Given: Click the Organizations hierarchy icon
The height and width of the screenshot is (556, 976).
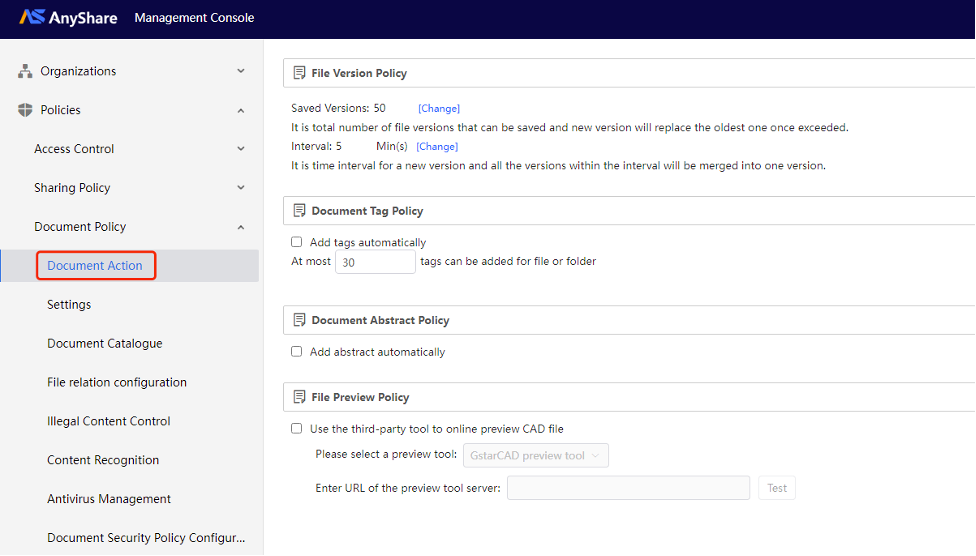Looking at the screenshot, I should pos(25,71).
